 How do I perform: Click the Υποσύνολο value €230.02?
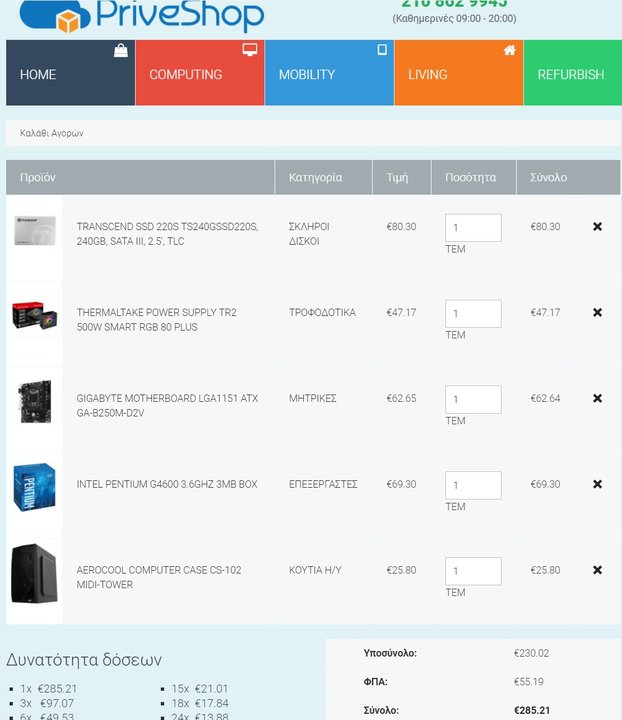(531, 653)
